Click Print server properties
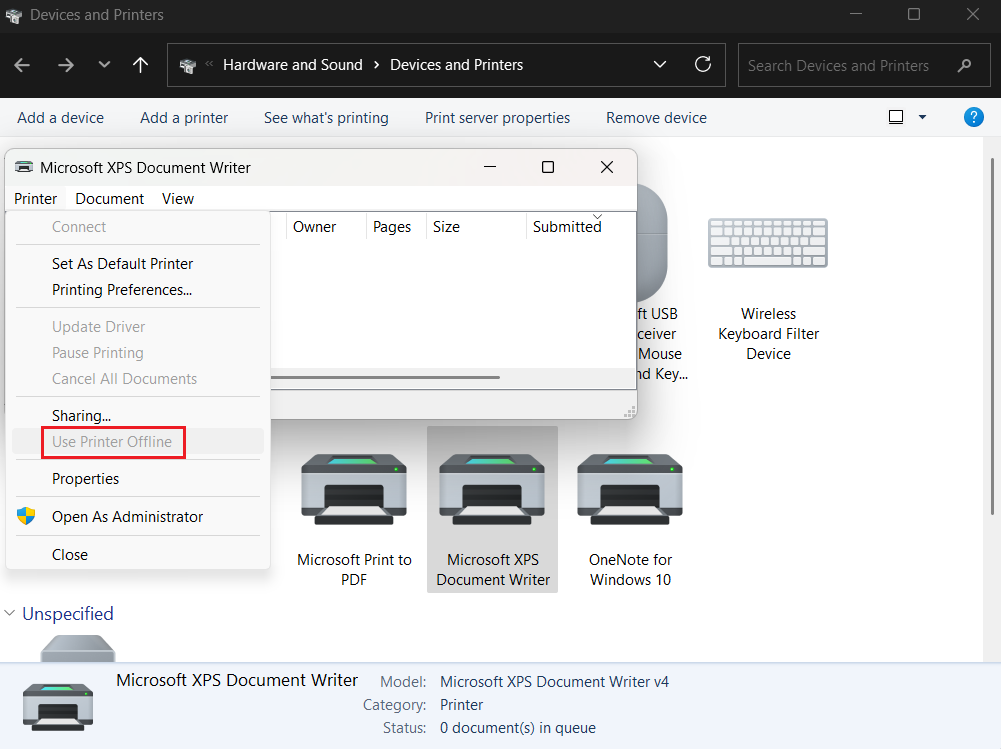Image resolution: width=1001 pixels, height=749 pixels. [497, 117]
